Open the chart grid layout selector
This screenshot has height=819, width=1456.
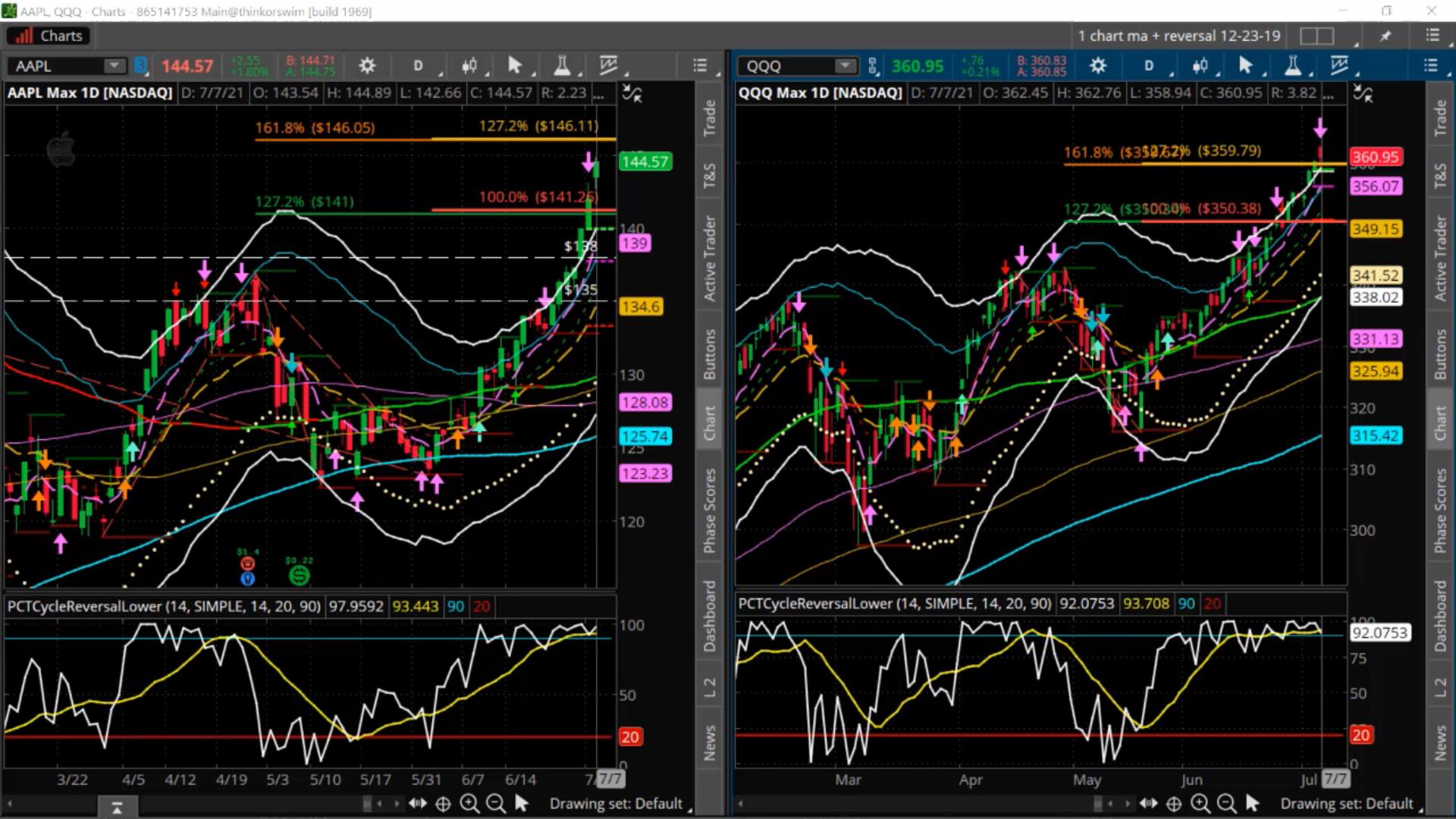point(1317,36)
